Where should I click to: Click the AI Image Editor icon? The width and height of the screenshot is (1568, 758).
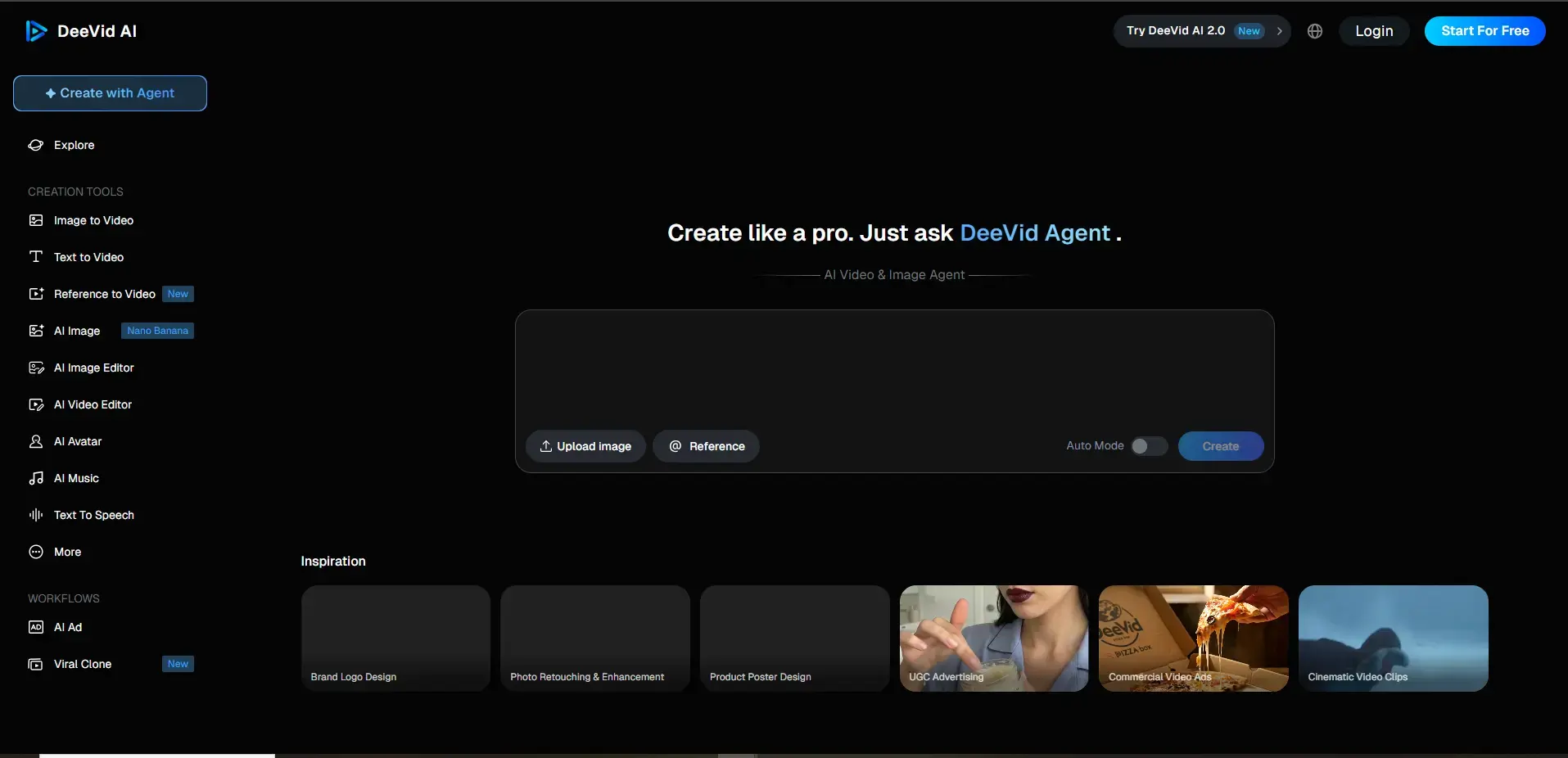coord(36,368)
